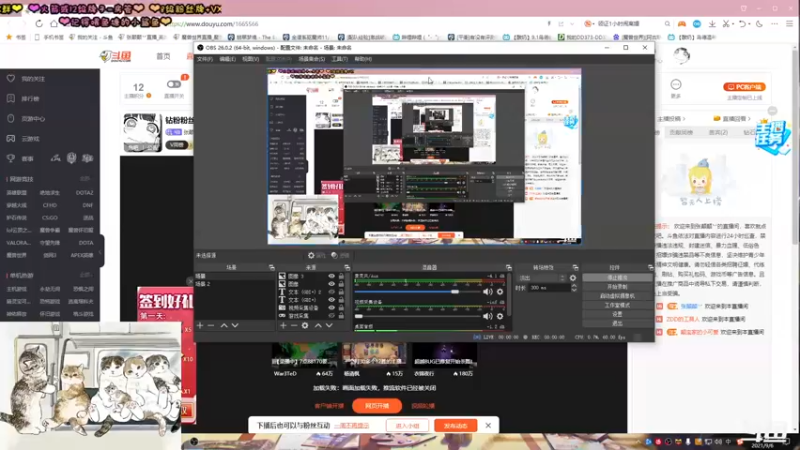The image size is (800, 450).
Task: Open cloud gaming controller icon in sidebar
Action: (x=11, y=138)
